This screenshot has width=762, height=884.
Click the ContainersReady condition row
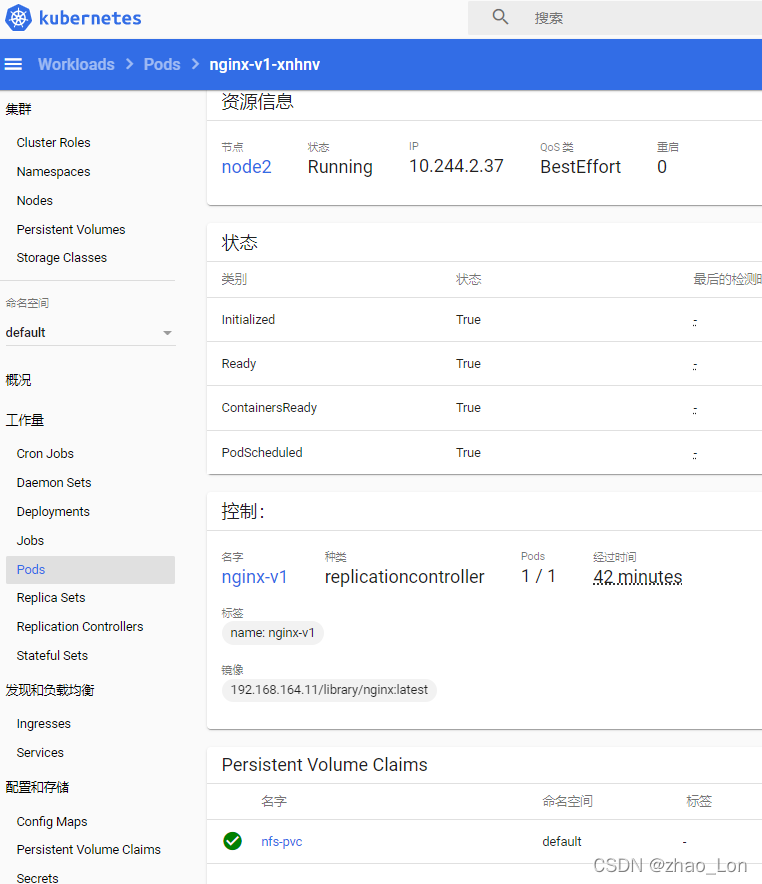click(484, 408)
